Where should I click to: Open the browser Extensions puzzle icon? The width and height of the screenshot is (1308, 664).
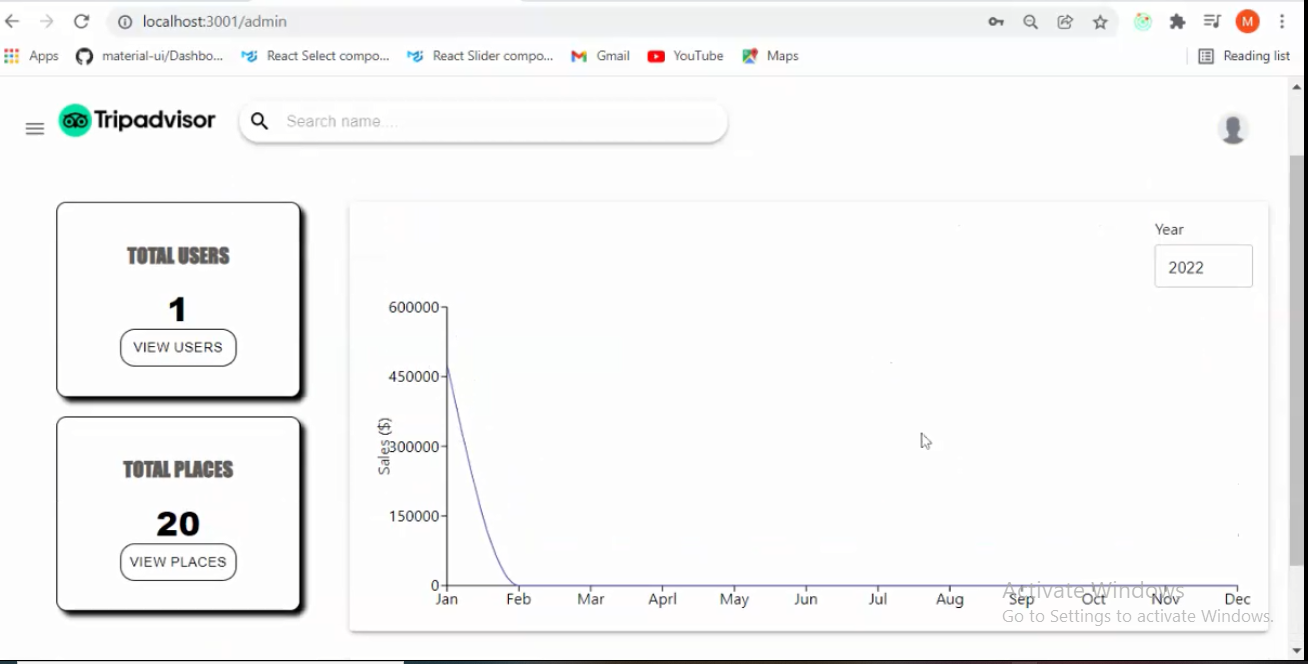(x=1177, y=21)
